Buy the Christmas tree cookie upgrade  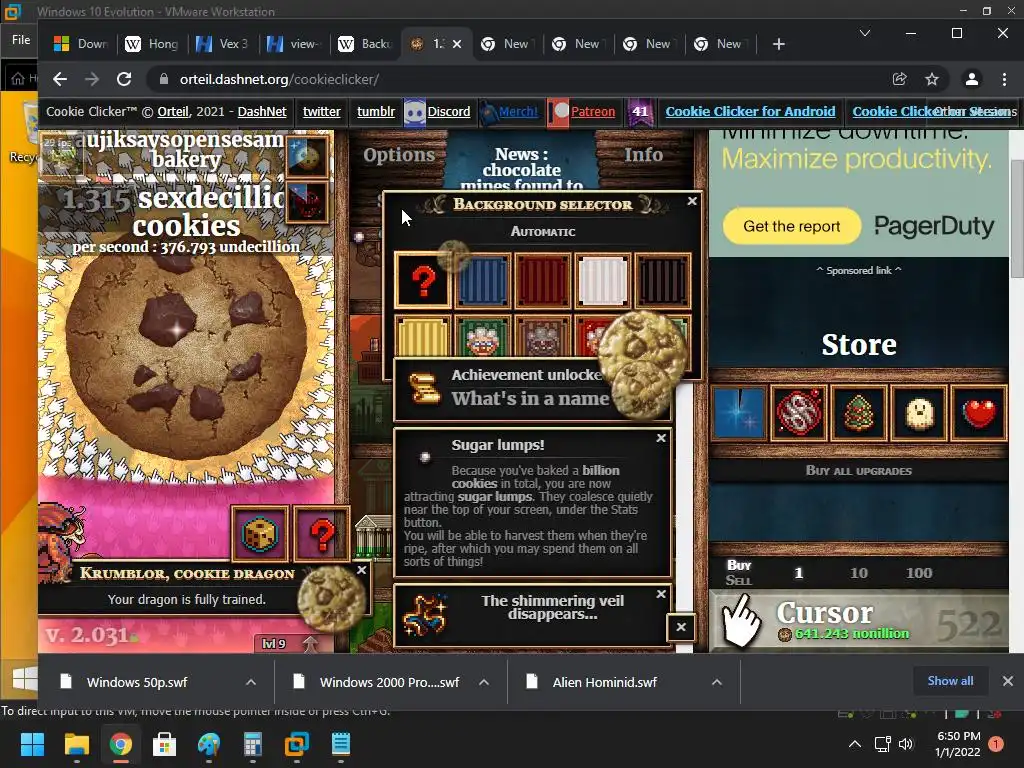(x=859, y=413)
